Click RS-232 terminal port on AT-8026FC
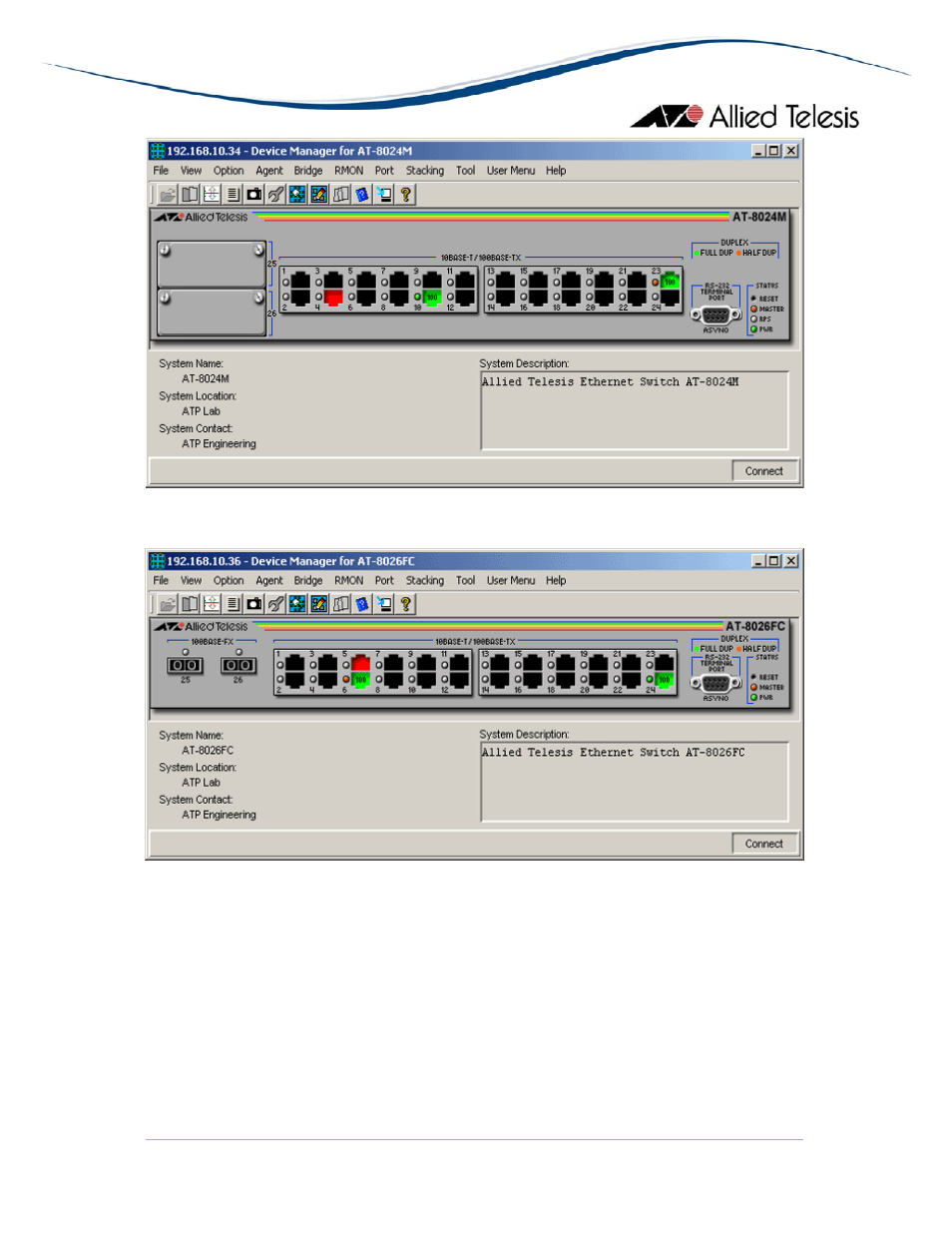Viewport: 952px width, 1233px height. (x=715, y=684)
